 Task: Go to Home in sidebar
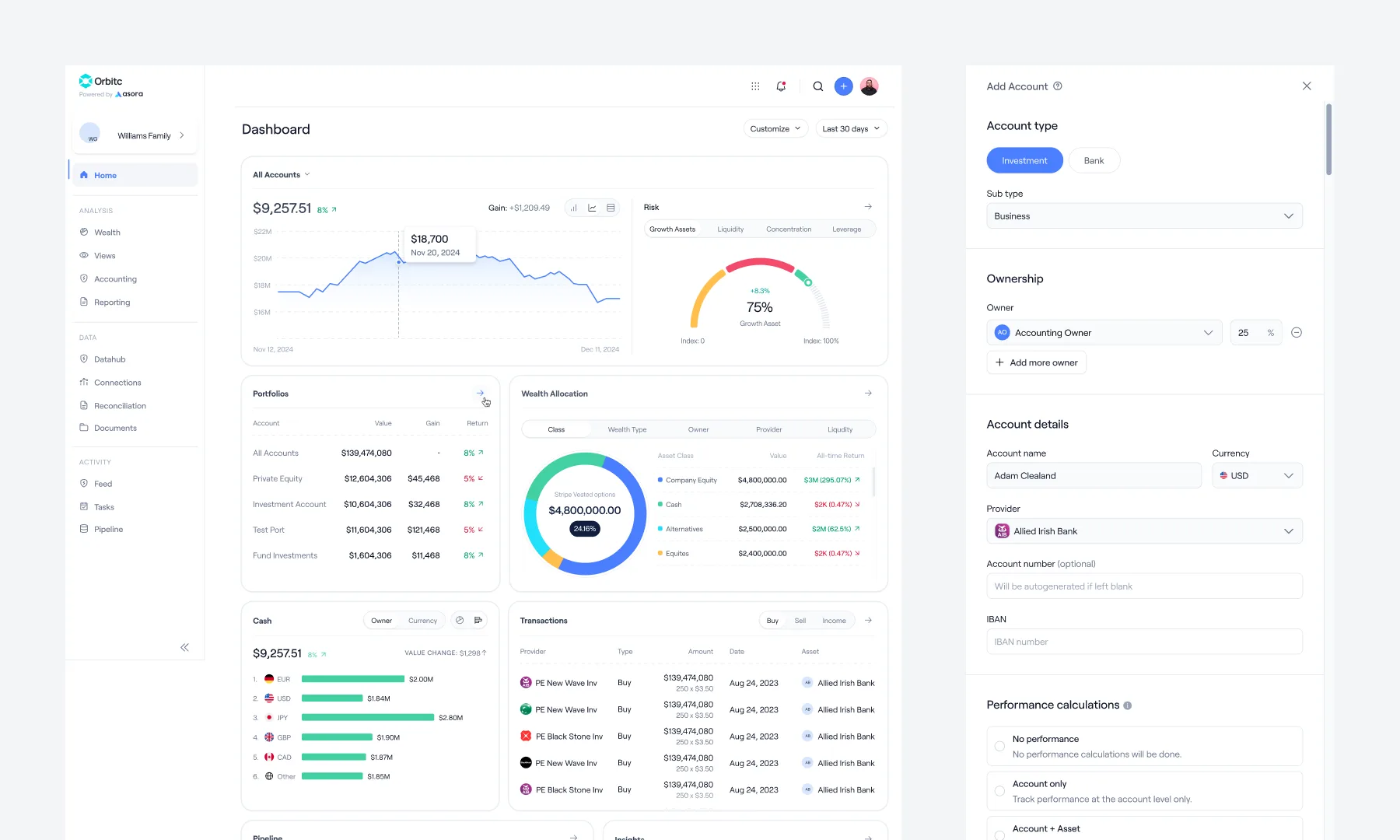pyautogui.click(x=133, y=175)
